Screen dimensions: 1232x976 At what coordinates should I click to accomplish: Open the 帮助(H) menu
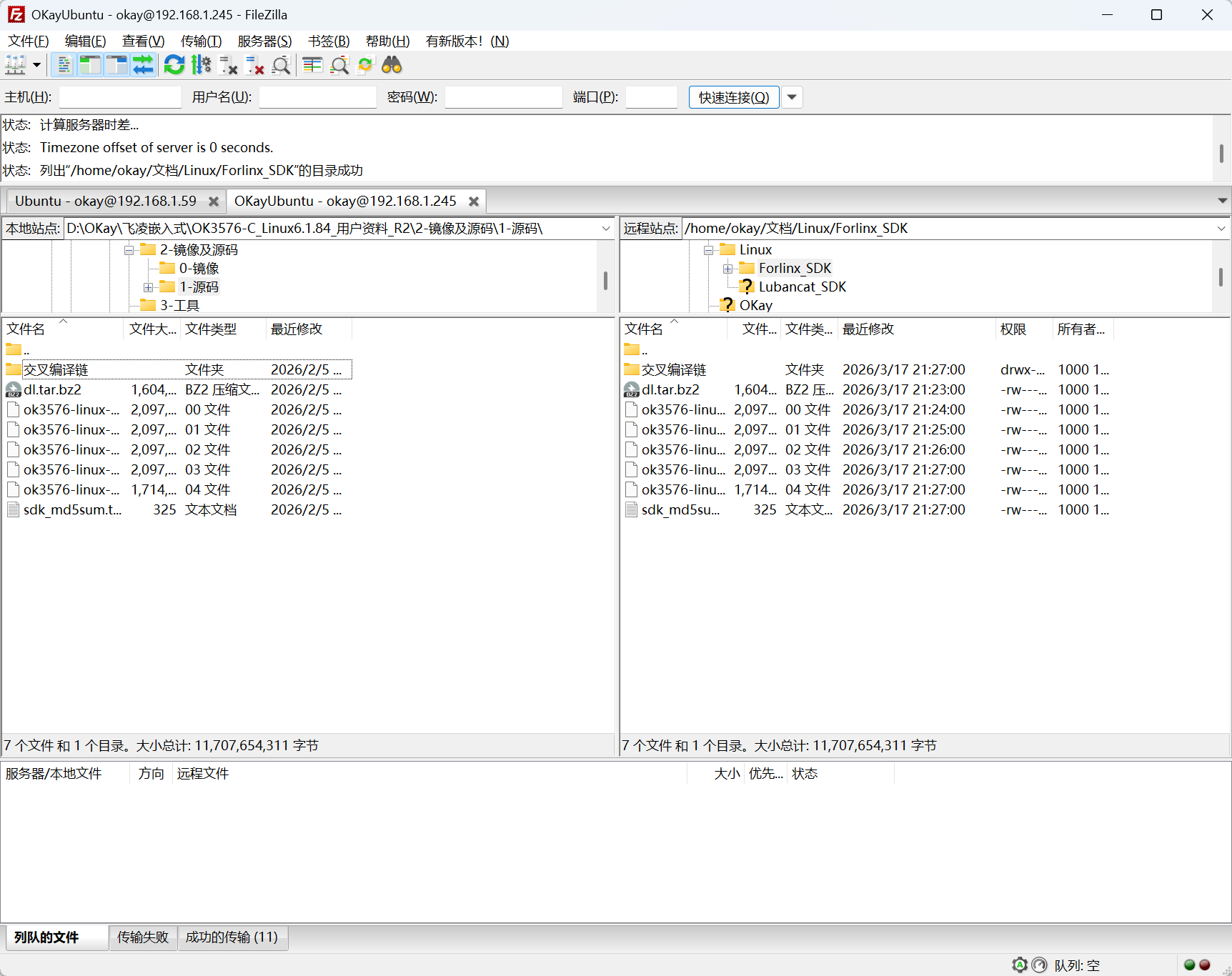pos(388,41)
